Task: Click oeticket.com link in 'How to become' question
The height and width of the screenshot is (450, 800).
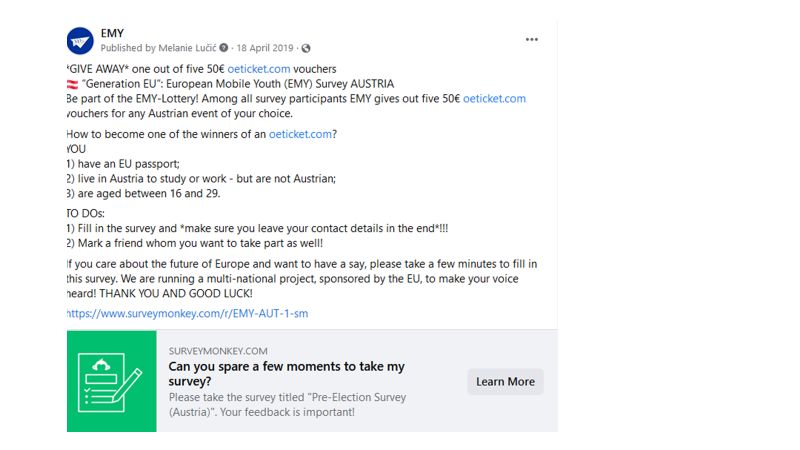Action: pyautogui.click(x=301, y=134)
